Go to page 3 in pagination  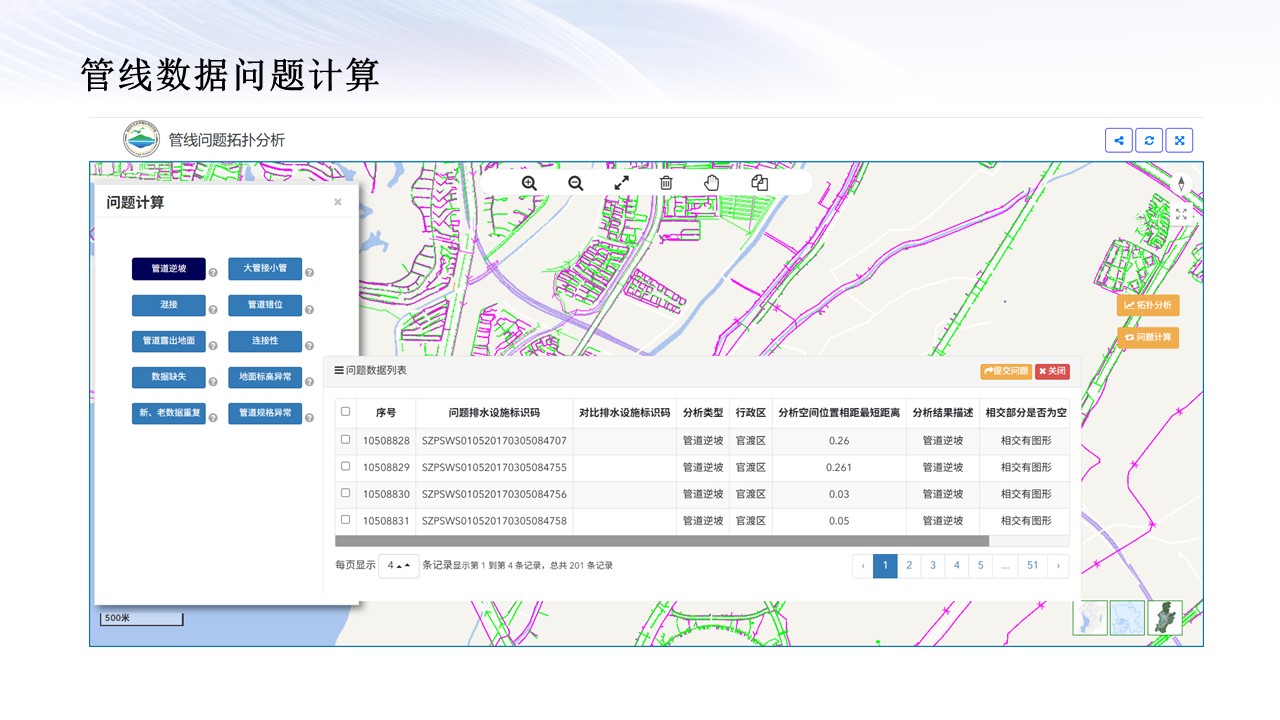click(933, 566)
